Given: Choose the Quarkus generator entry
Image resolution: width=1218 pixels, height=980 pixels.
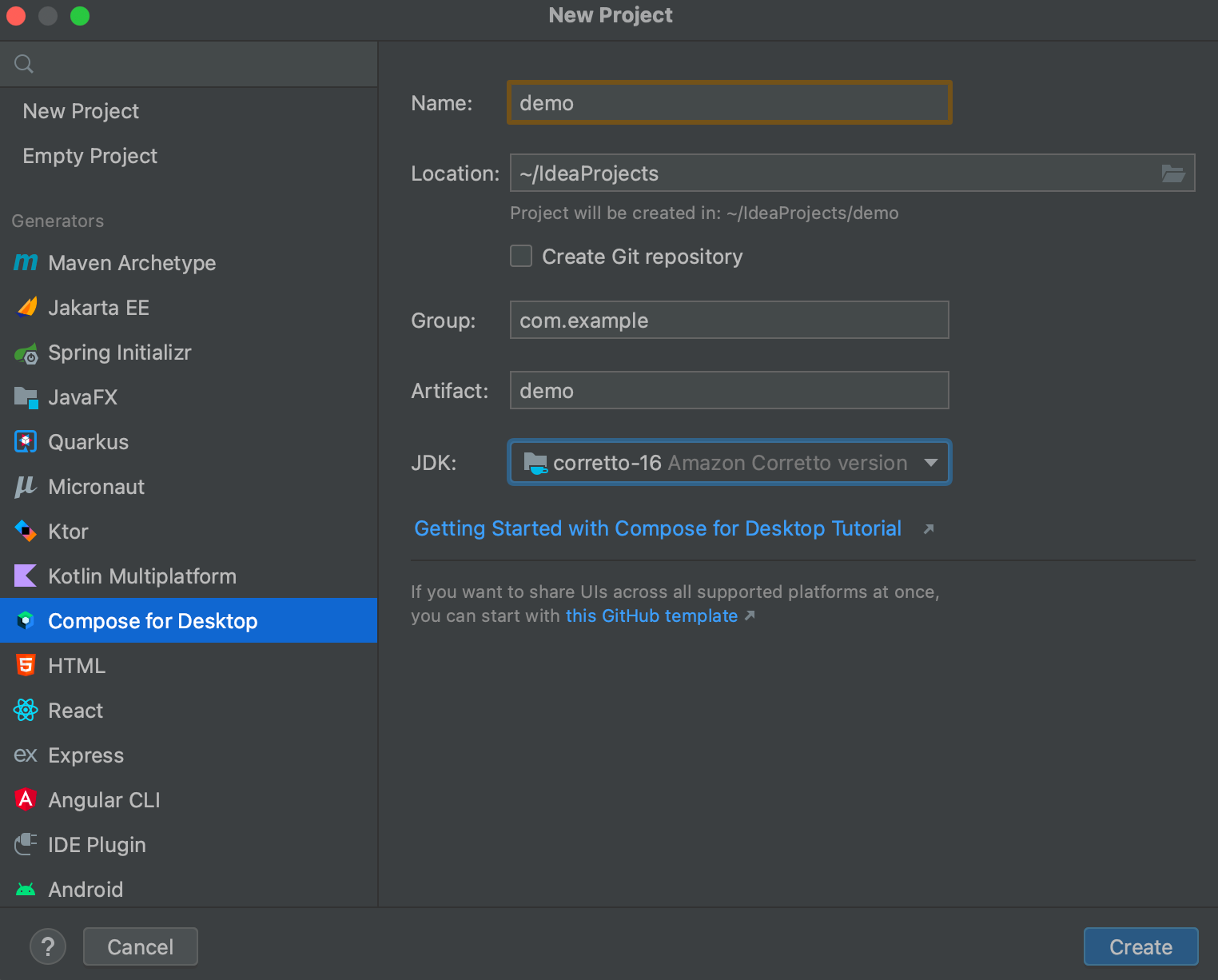Looking at the screenshot, I should click(x=189, y=441).
